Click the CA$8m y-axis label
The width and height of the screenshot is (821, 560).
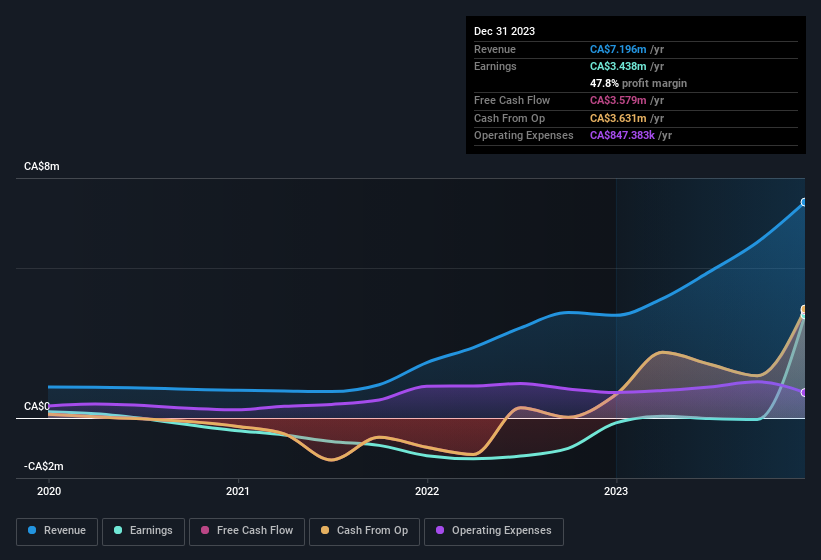(x=41, y=166)
